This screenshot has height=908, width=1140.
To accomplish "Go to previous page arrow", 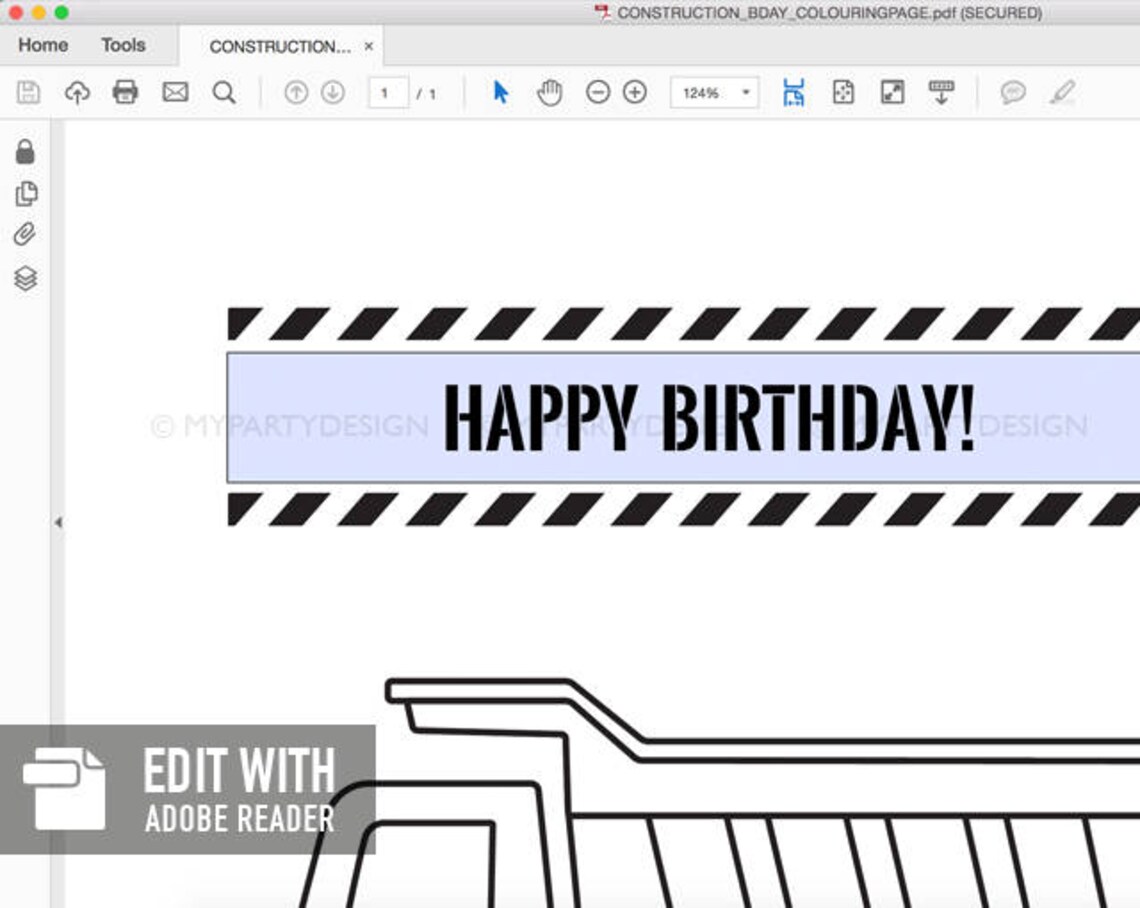I will tap(296, 92).
